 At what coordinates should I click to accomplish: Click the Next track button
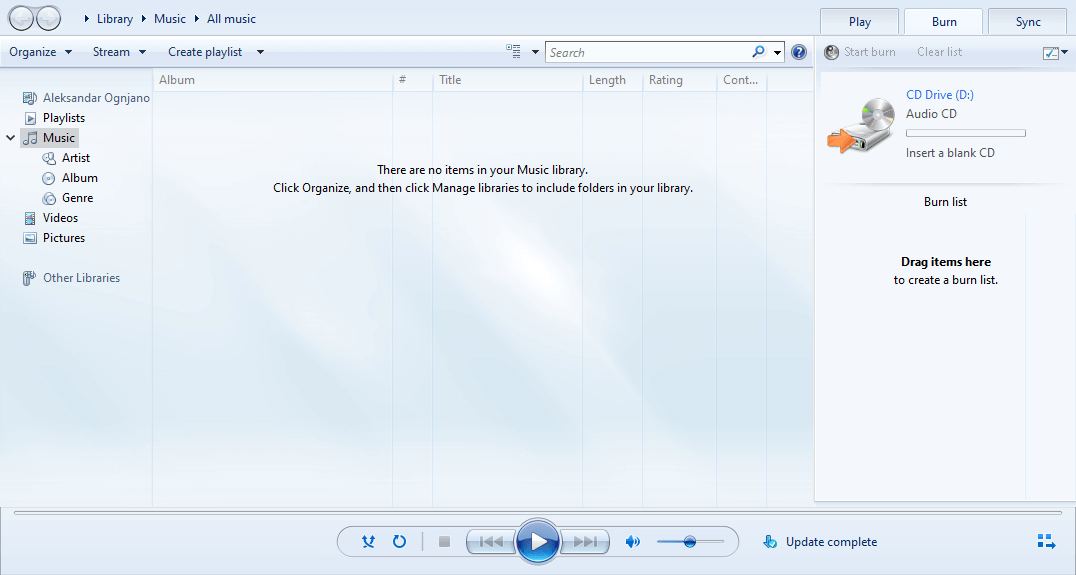click(585, 541)
